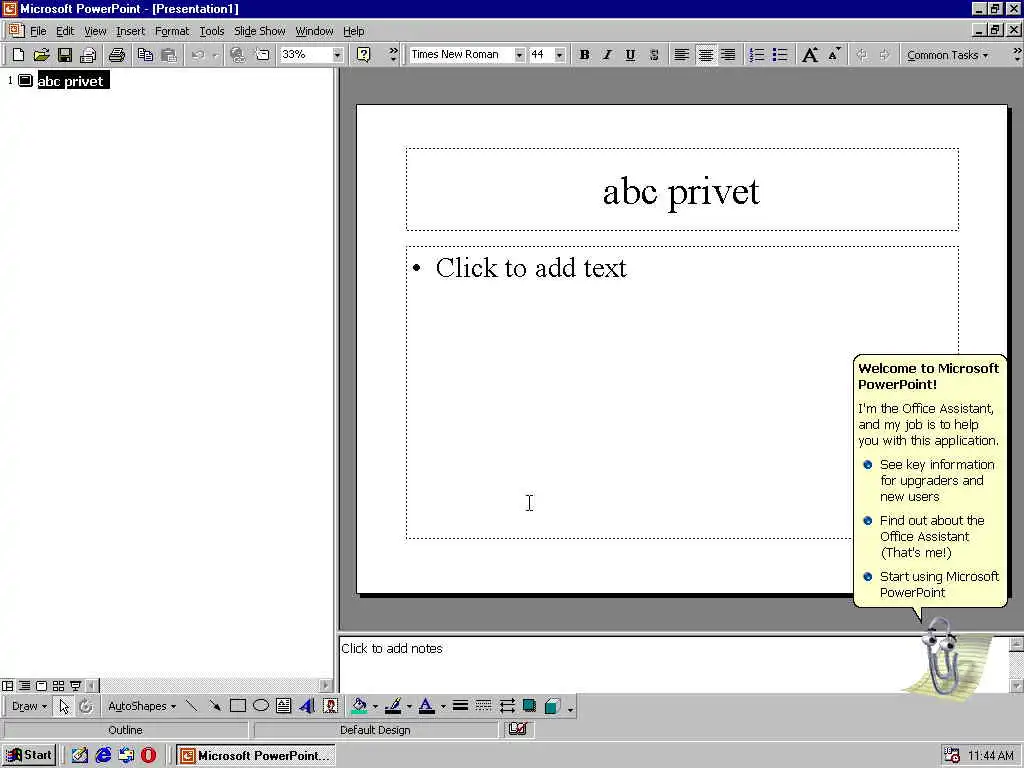The image size is (1024, 768).
Task: Open the Format menu
Action: pyautogui.click(x=172, y=31)
